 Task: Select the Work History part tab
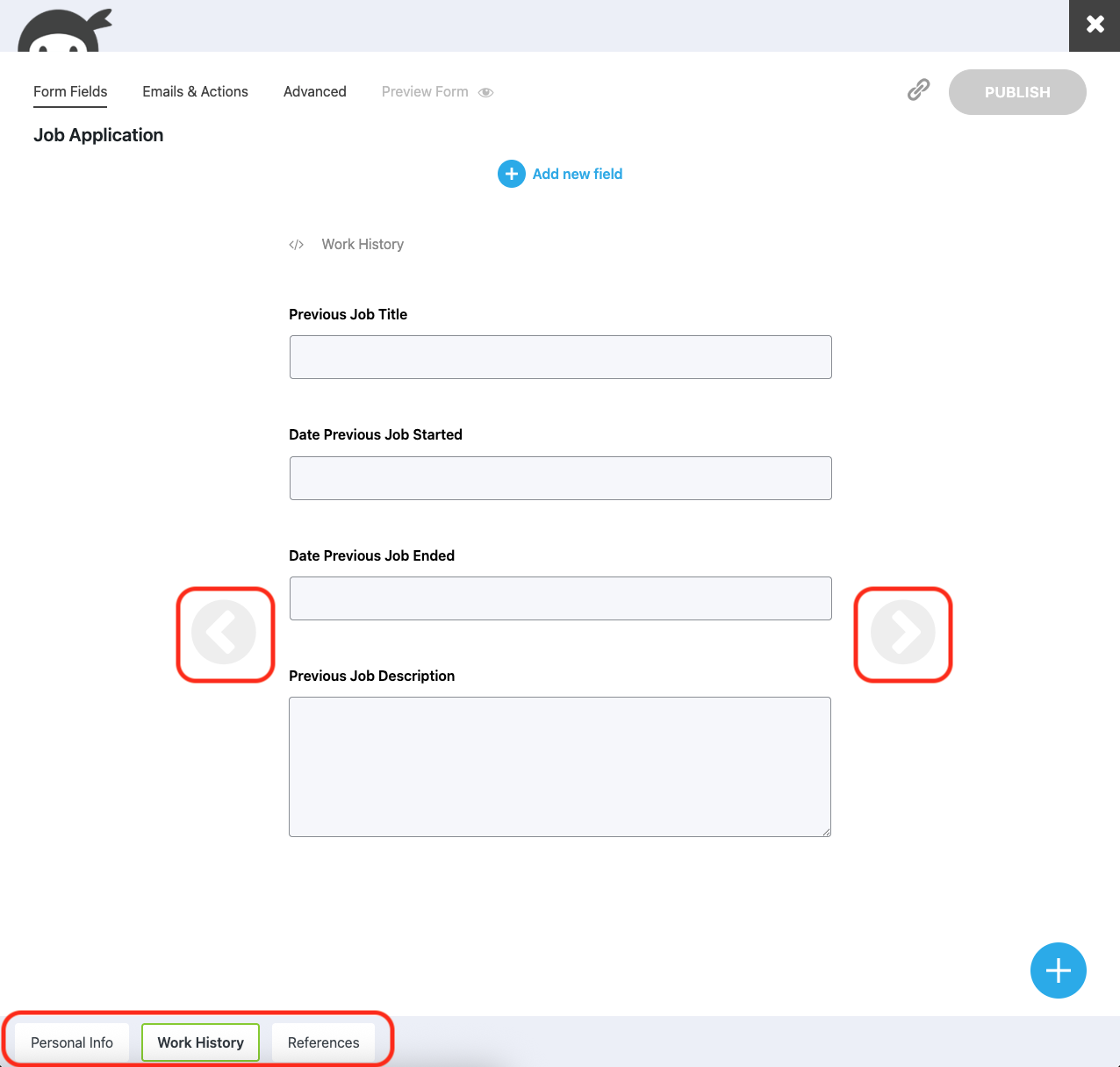(200, 1042)
